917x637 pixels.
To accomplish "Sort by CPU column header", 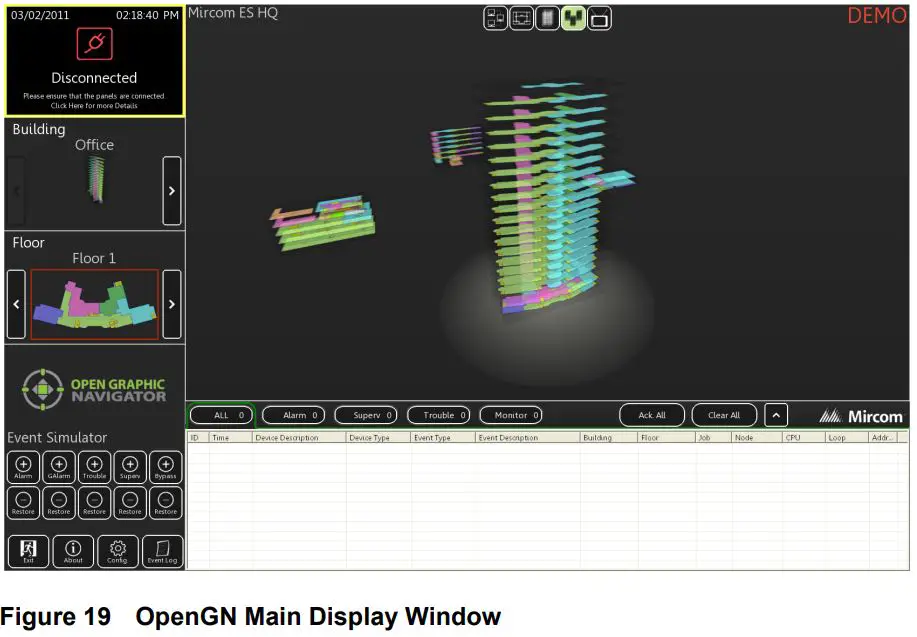I will (x=804, y=438).
